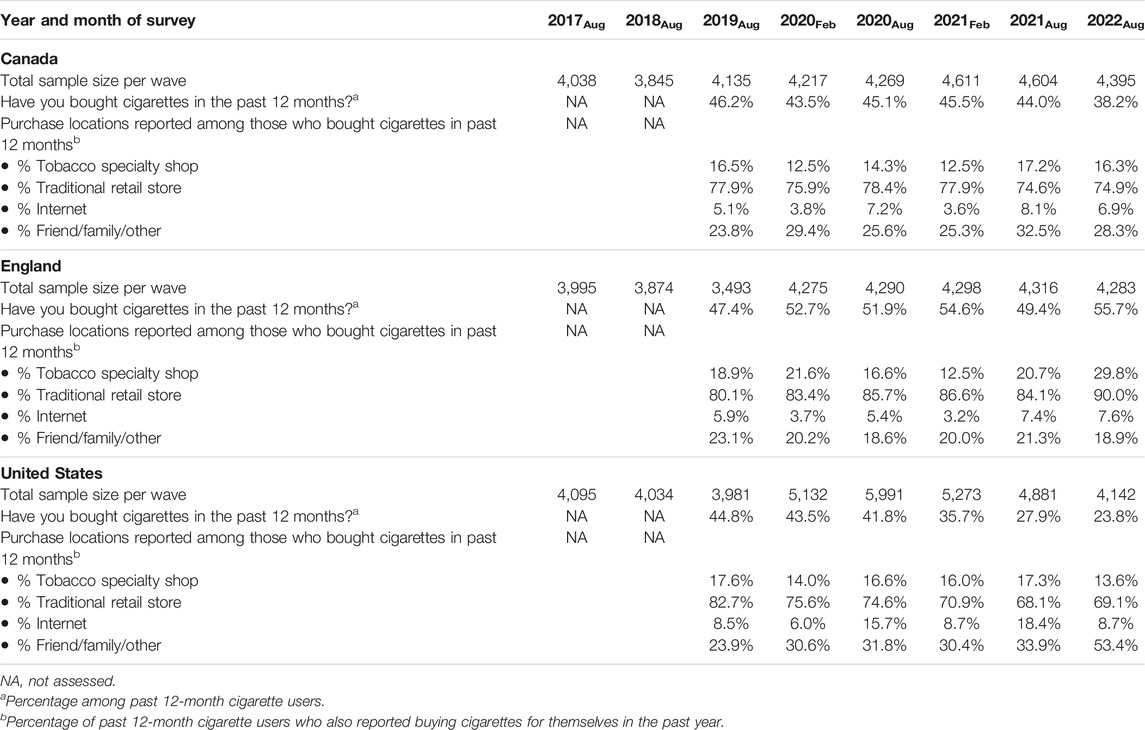The image size is (1145, 730).
Task: Select United States 53.4% friend/family/other value
Action: point(1115,645)
